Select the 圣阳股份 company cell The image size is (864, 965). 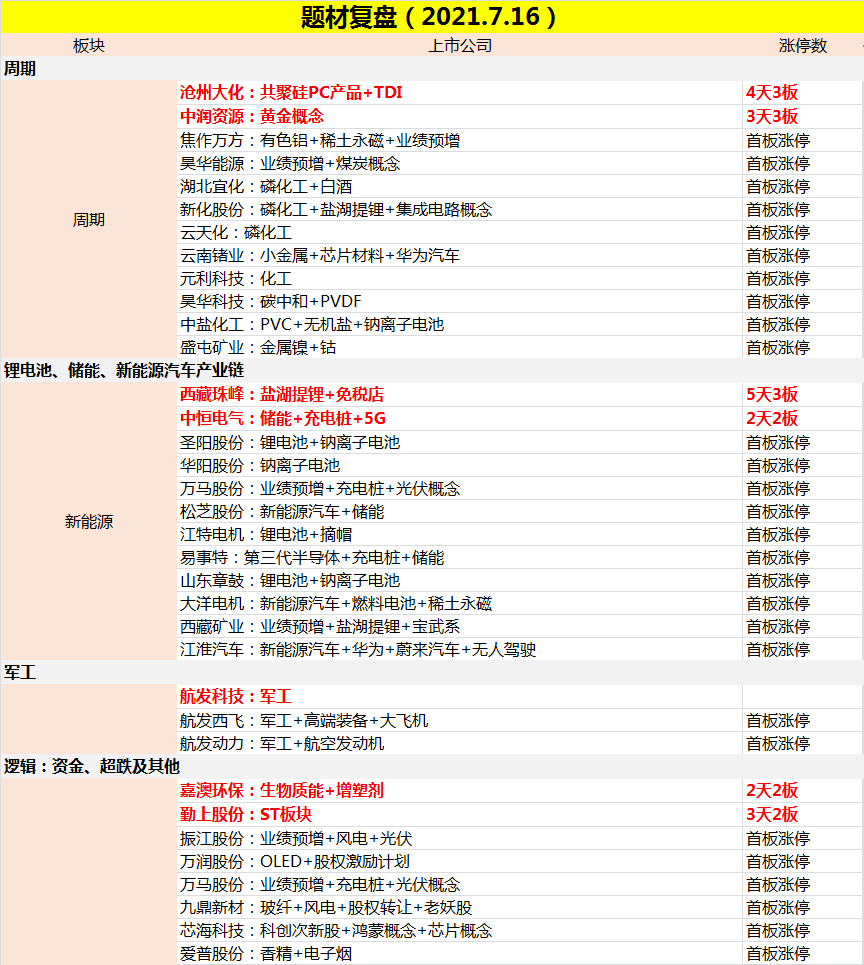point(459,442)
